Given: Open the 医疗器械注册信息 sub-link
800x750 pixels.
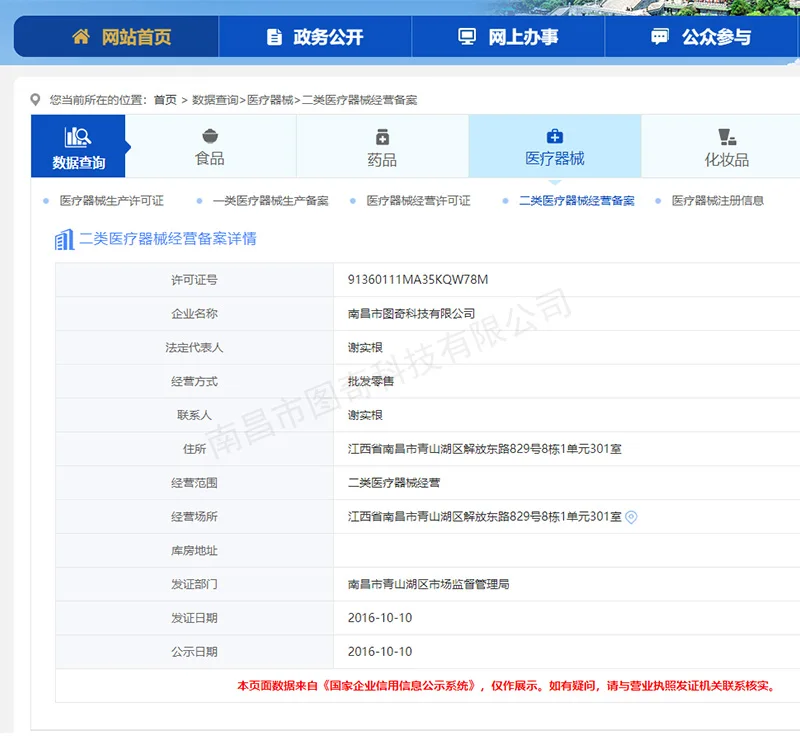Looking at the screenshot, I should pyautogui.click(x=718, y=201).
